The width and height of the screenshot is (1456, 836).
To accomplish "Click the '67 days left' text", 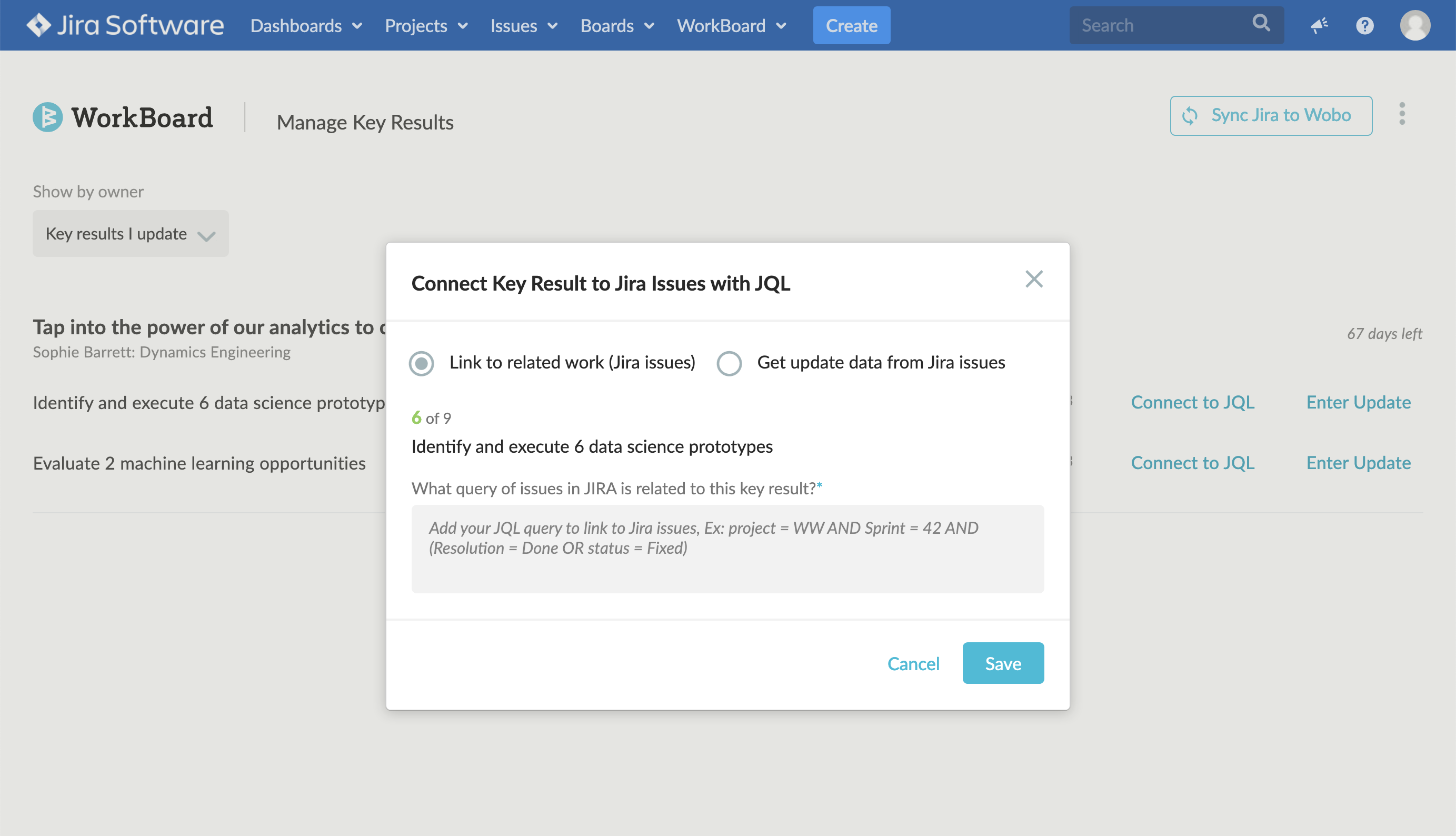I will (x=1384, y=334).
